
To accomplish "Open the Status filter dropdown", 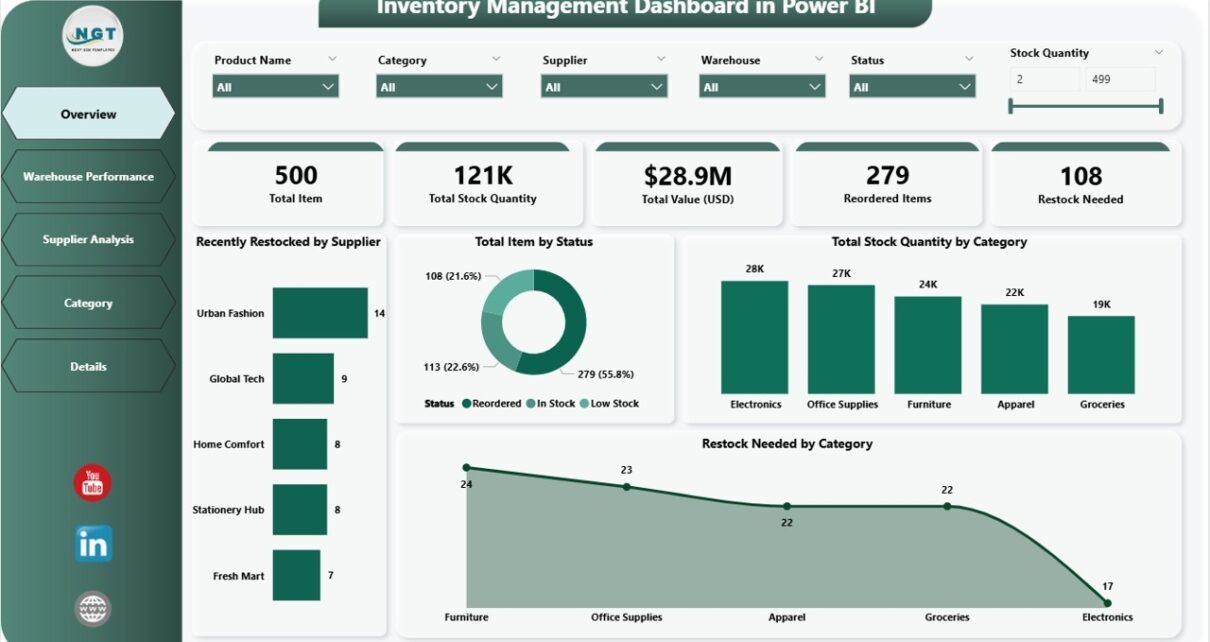I will pyautogui.click(x=913, y=87).
